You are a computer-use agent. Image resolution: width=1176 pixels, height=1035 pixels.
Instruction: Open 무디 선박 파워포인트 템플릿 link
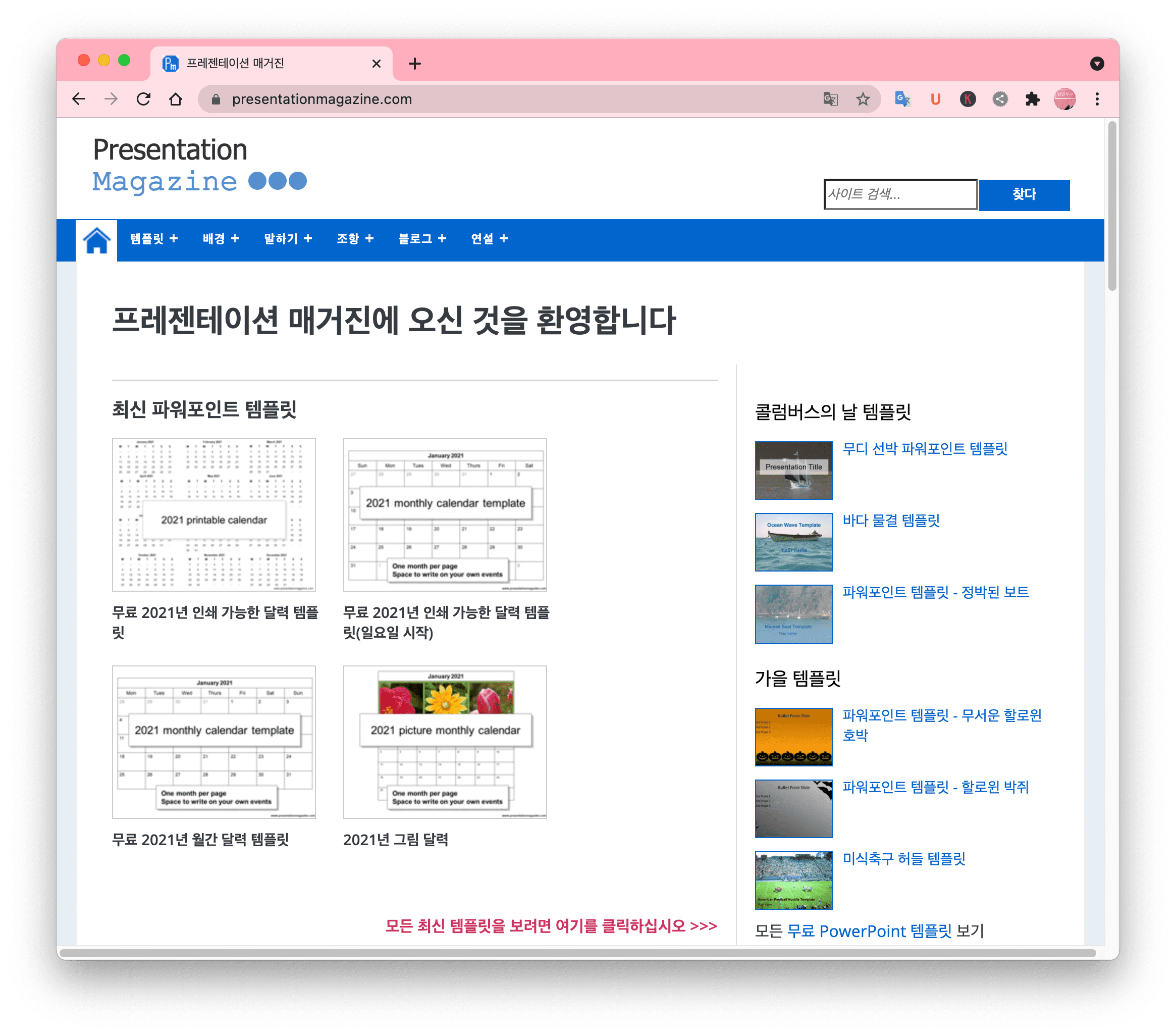coord(925,449)
